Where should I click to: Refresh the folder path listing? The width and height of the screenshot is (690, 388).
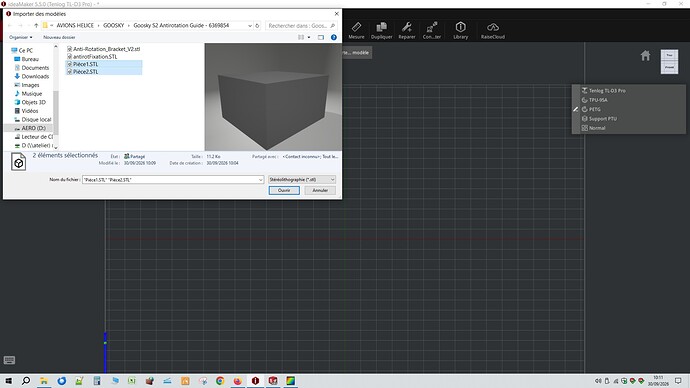257,26
